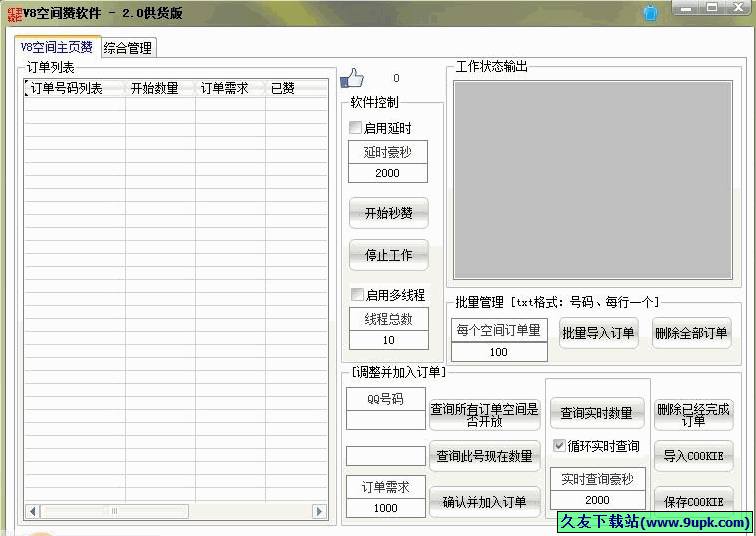Click the 删除全部订单 button
Screen dimensions: 756x536
click(691, 333)
